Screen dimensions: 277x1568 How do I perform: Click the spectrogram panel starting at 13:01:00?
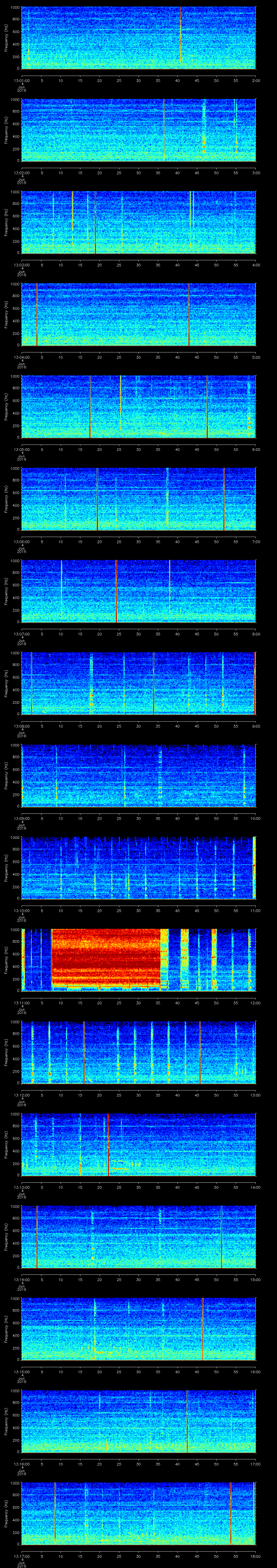coord(139,38)
